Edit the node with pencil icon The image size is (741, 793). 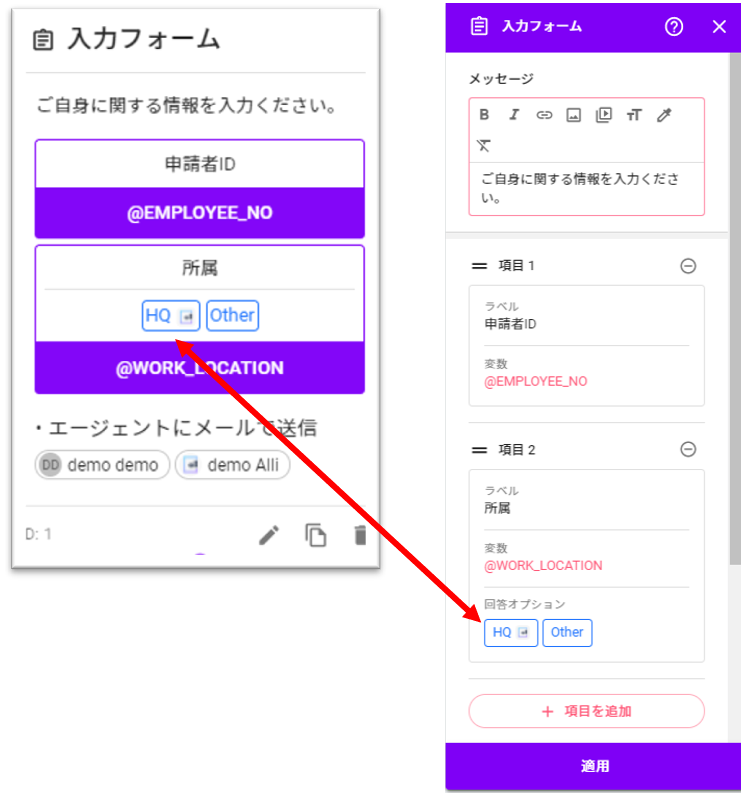269,535
